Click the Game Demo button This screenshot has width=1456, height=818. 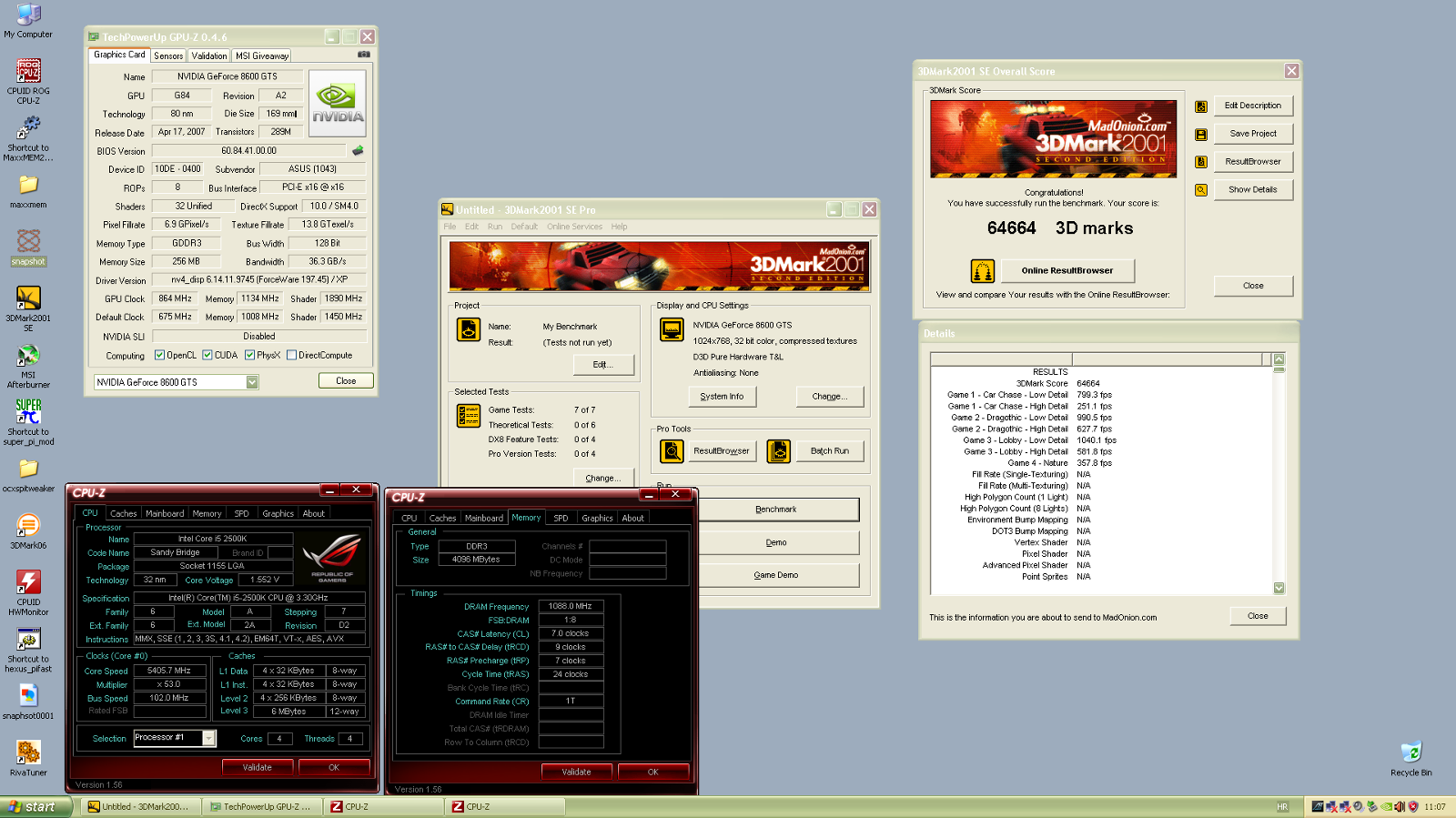click(x=775, y=575)
